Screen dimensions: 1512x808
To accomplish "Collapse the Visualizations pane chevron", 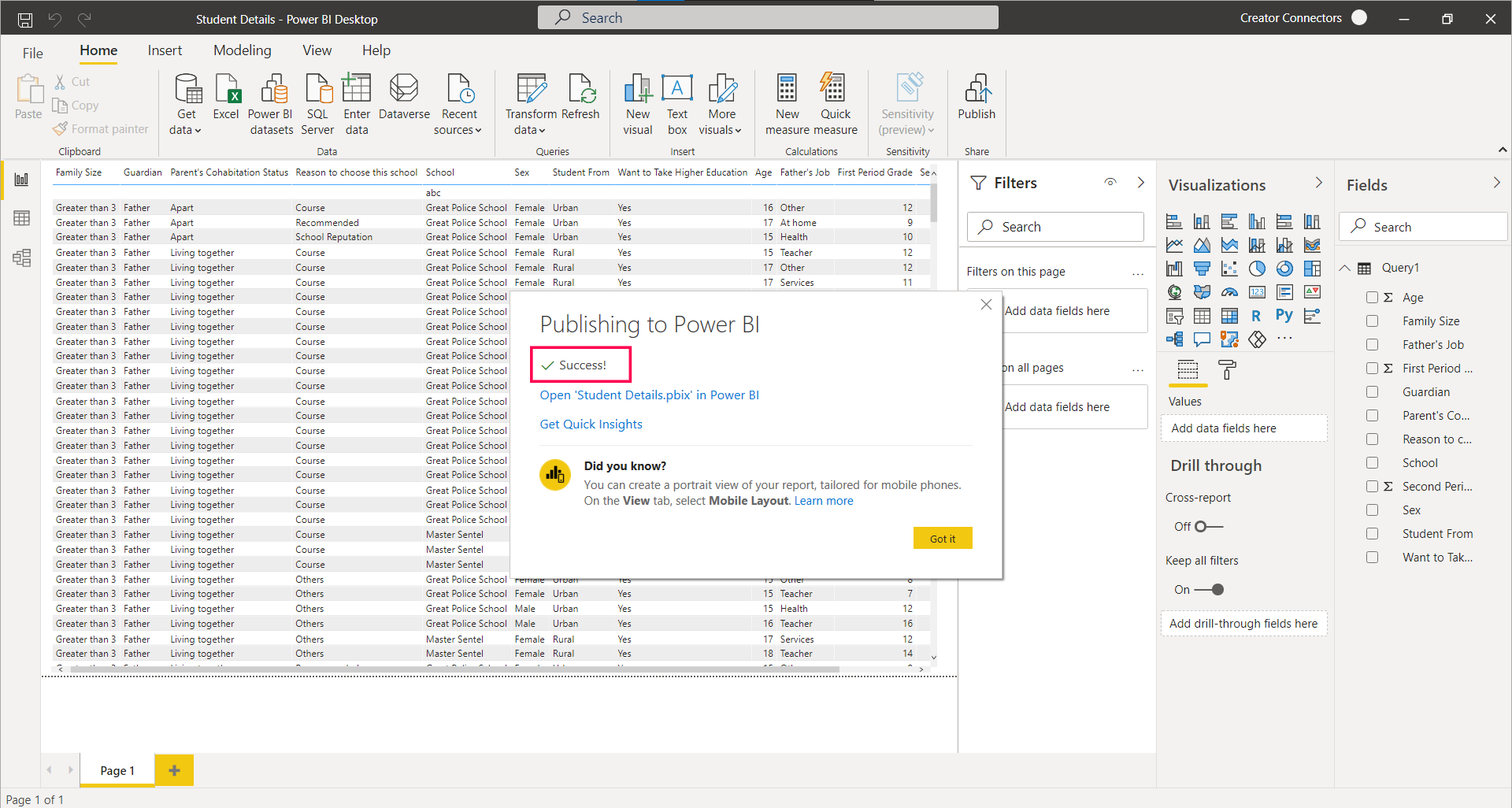I will click(1318, 183).
